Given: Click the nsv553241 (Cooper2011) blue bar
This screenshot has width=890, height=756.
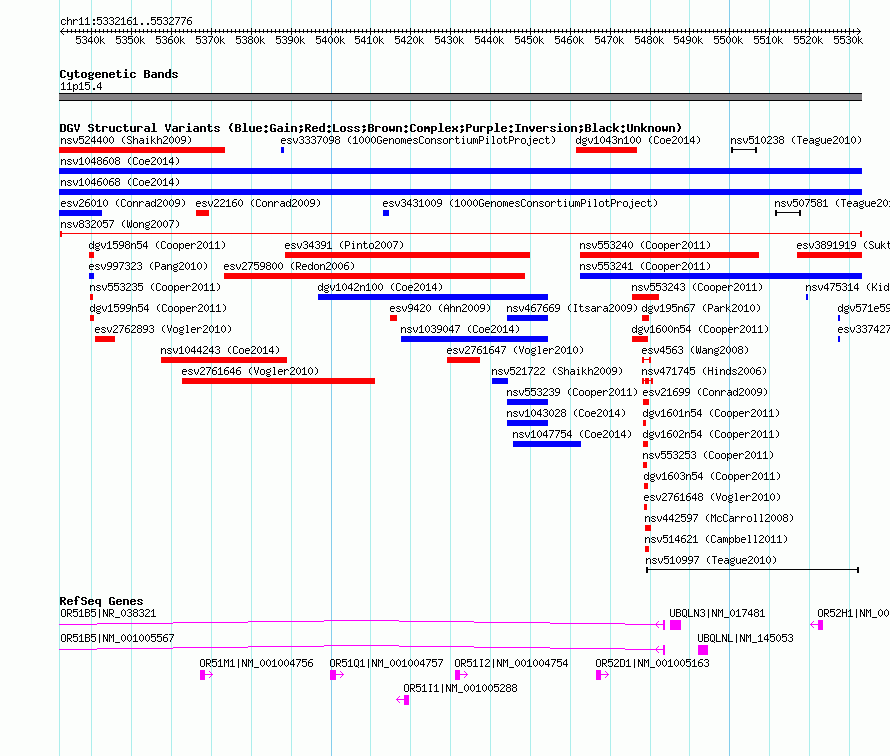Looking at the screenshot, I should point(721,276).
